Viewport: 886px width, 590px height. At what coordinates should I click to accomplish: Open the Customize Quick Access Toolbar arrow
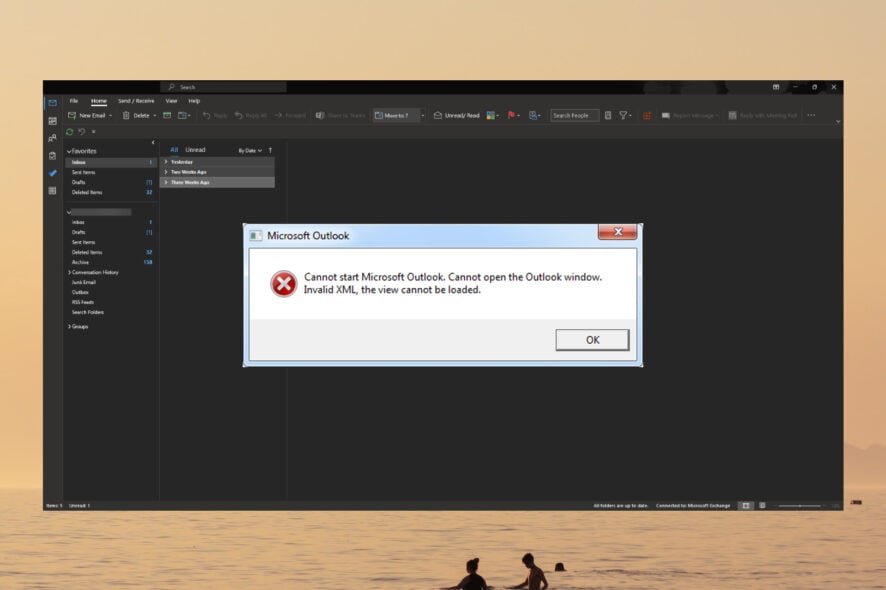[93, 132]
